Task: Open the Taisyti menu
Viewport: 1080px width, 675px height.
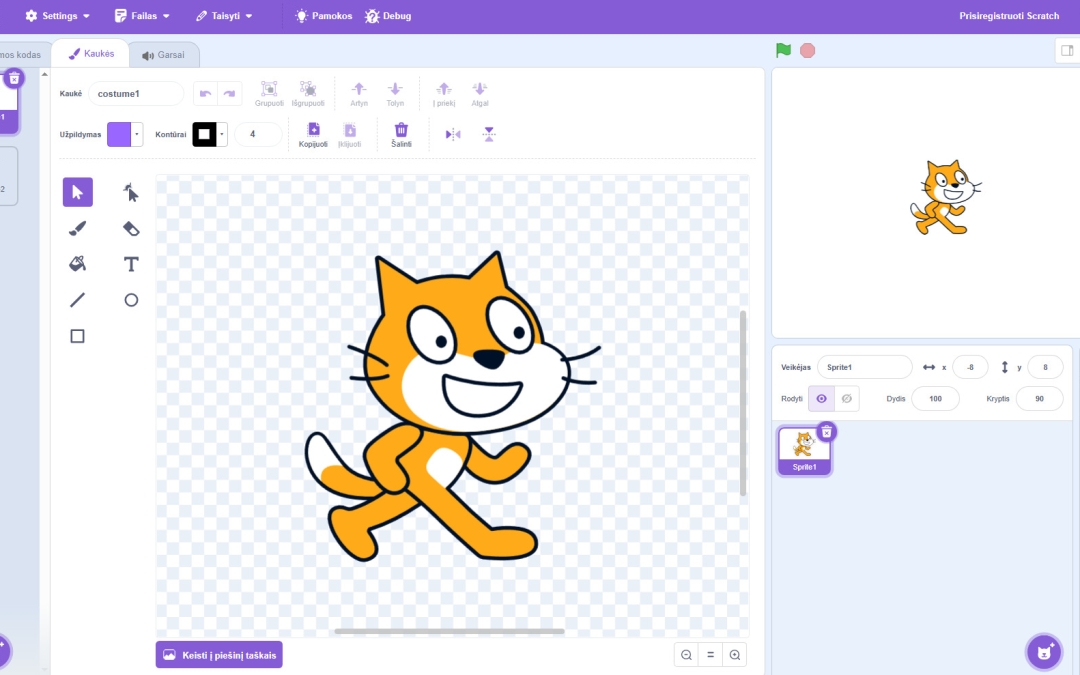Action: click(x=224, y=16)
